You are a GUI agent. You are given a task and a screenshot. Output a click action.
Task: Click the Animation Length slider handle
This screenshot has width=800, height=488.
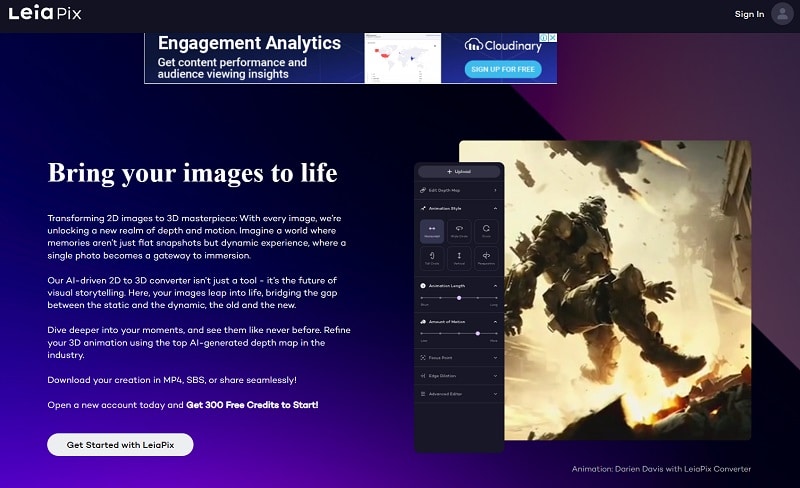click(x=459, y=298)
